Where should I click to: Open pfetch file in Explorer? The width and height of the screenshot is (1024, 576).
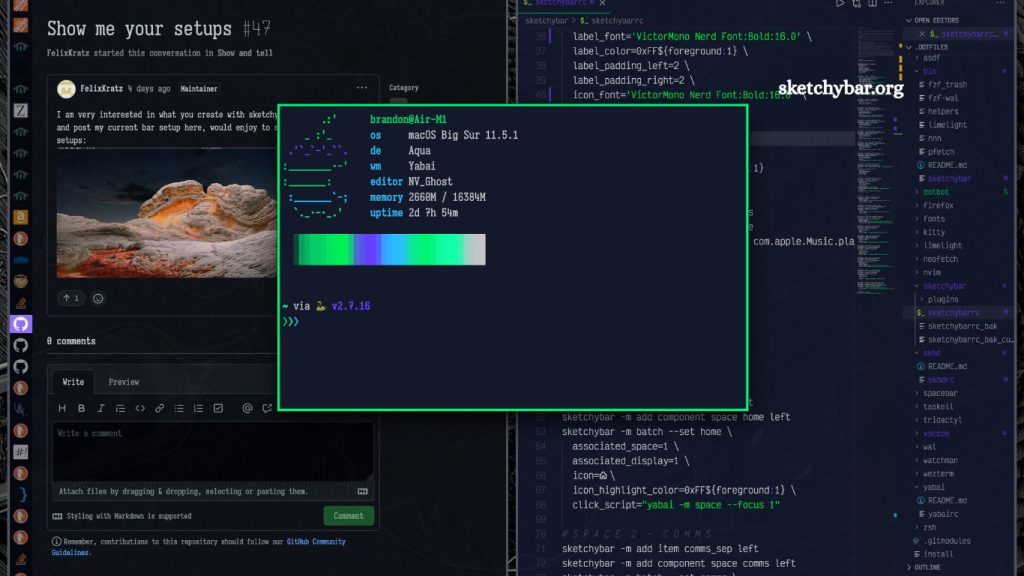tap(940, 152)
